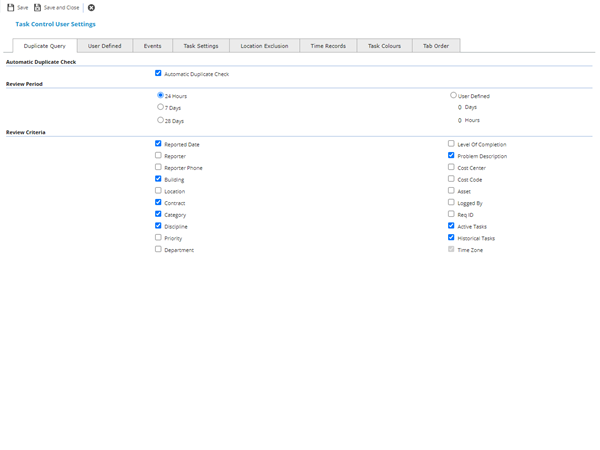The width and height of the screenshot is (600, 450).
Task: Uncheck the Historical Tasks checkbox
Action: [x=451, y=238]
